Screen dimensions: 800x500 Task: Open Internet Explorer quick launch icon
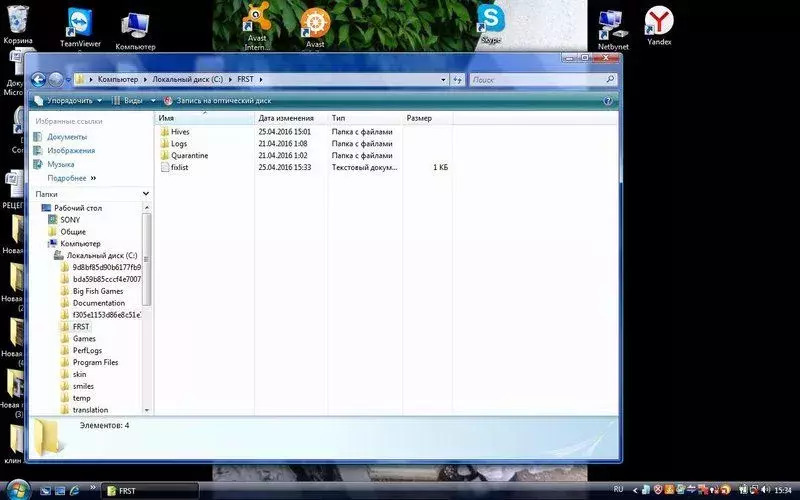click(x=75, y=491)
